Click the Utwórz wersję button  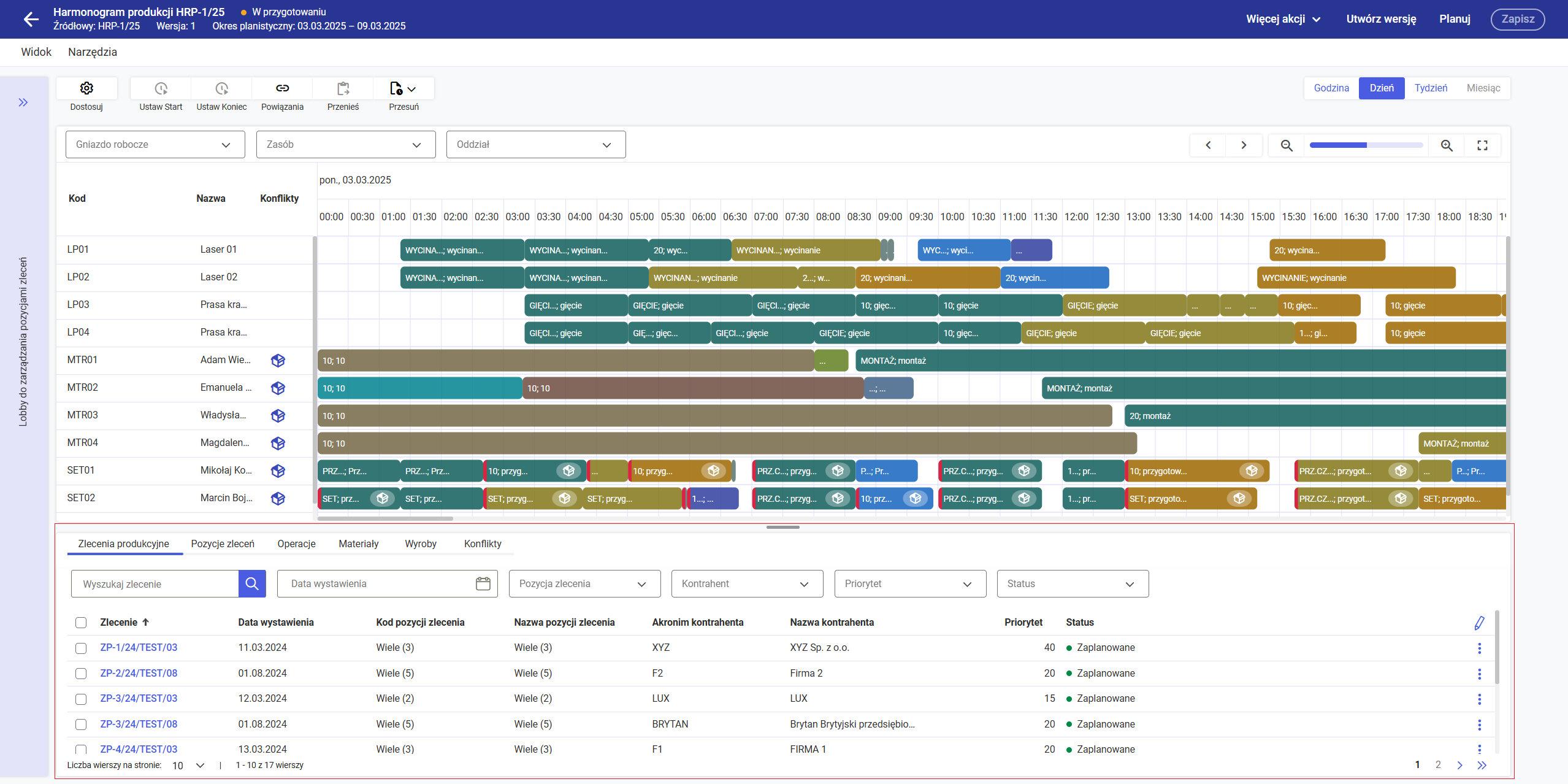[x=1381, y=19]
